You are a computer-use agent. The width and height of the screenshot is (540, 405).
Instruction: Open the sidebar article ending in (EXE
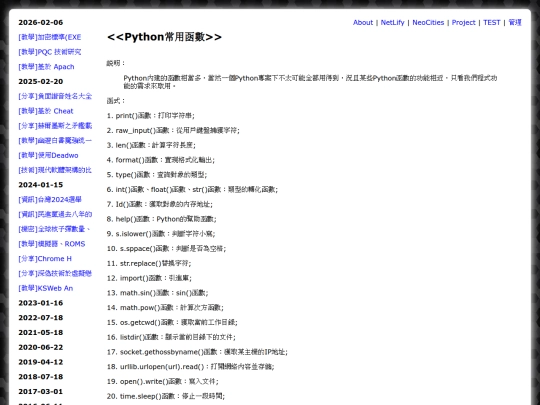(x=50, y=37)
